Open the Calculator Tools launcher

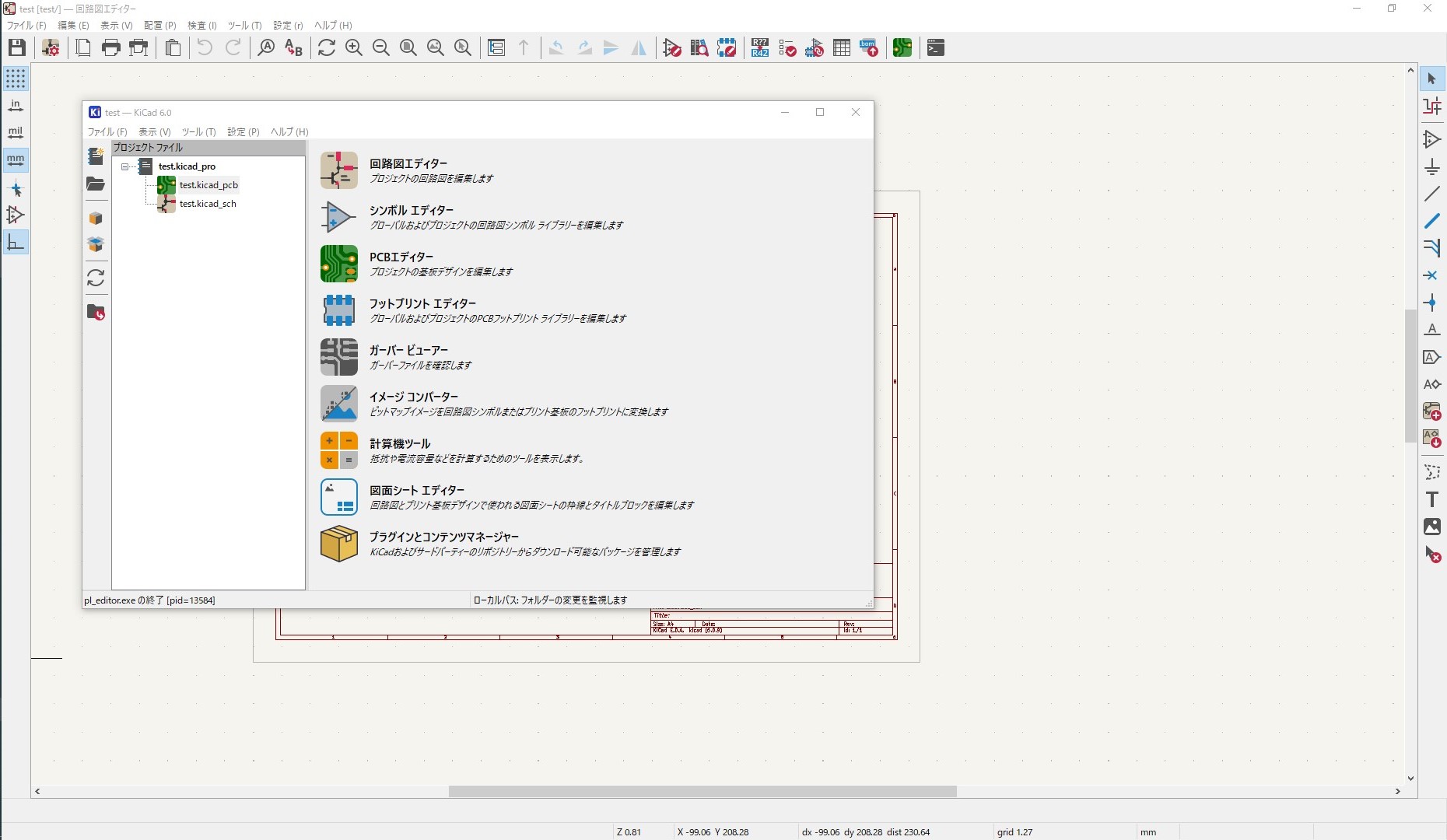pos(338,450)
